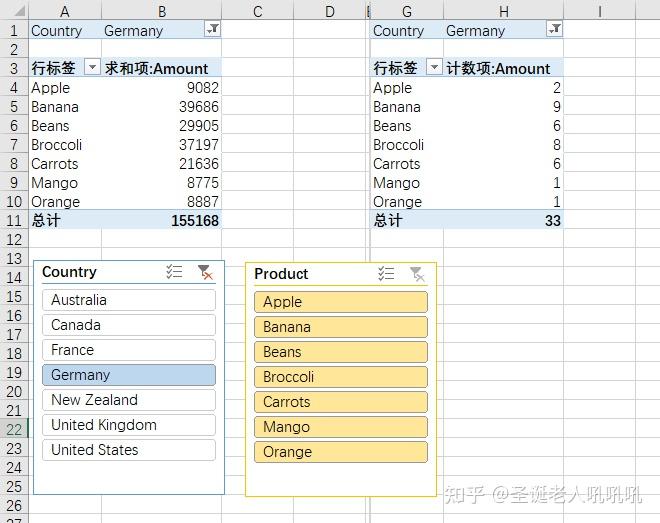Select Australia in Country slicer

pos(129,300)
